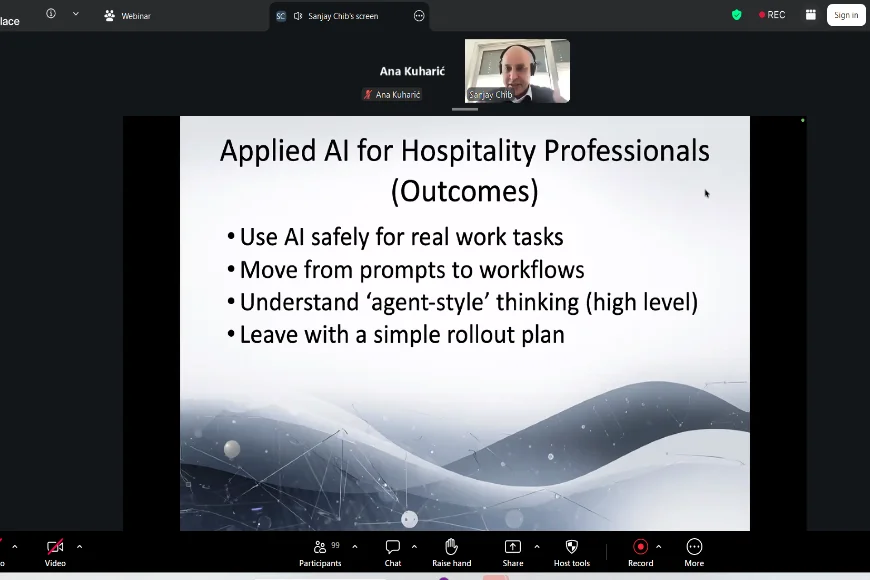
Task: Expand the Chat options arrow
Action: point(414,546)
